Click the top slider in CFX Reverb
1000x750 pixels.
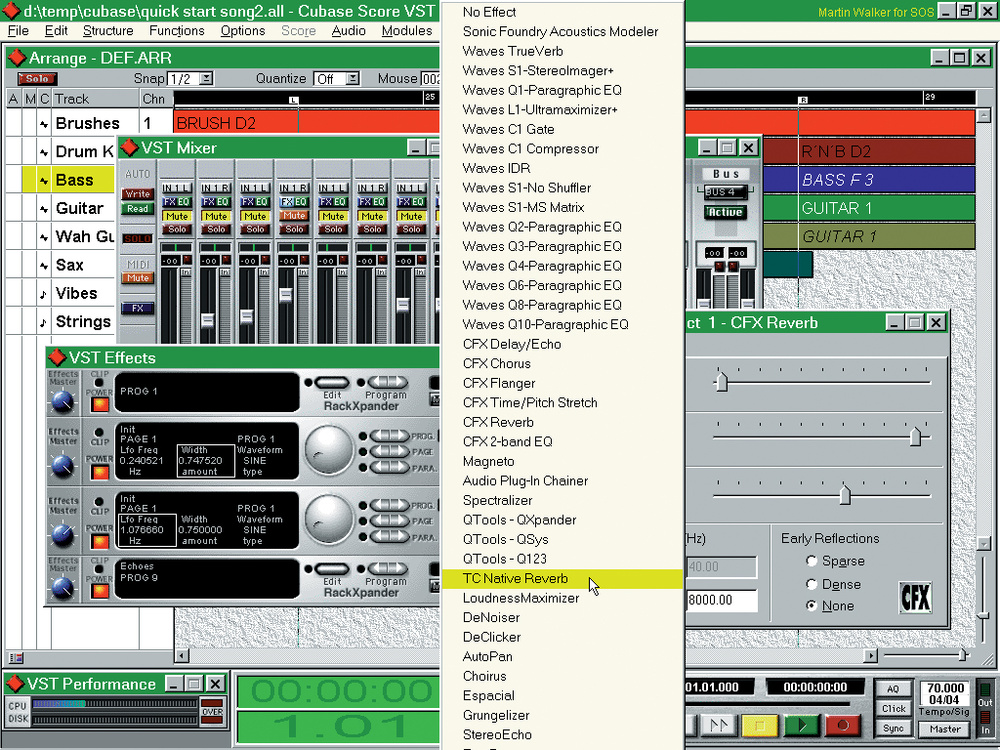pyautogui.click(x=721, y=383)
